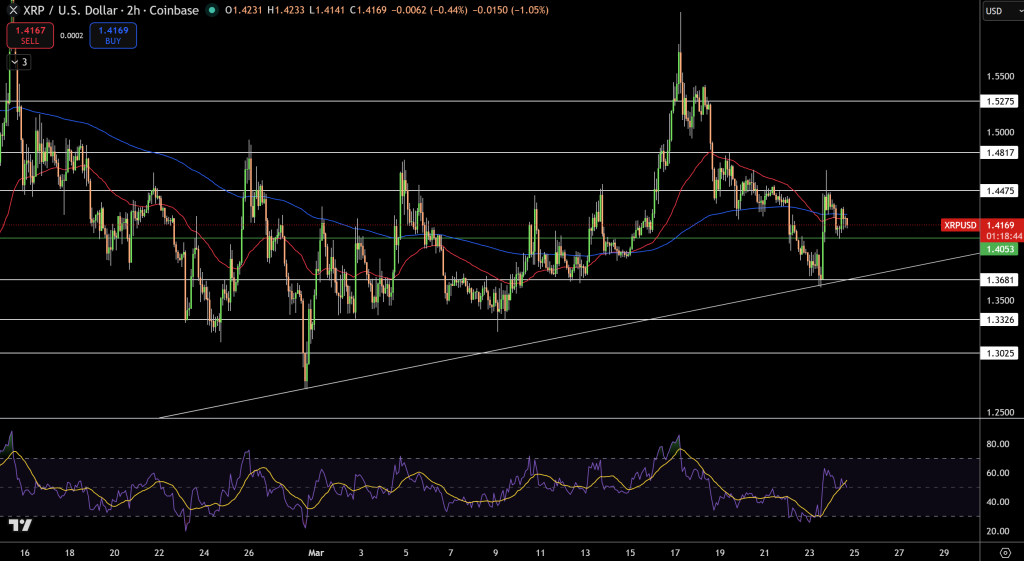
Task: Click date 21 on the time axis
Action: coord(765,552)
